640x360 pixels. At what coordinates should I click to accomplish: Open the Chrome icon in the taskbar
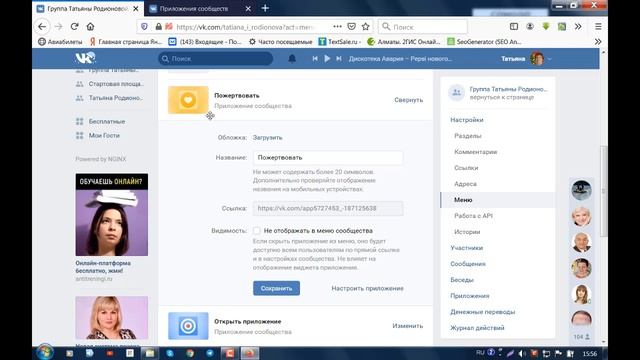point(190,353)
